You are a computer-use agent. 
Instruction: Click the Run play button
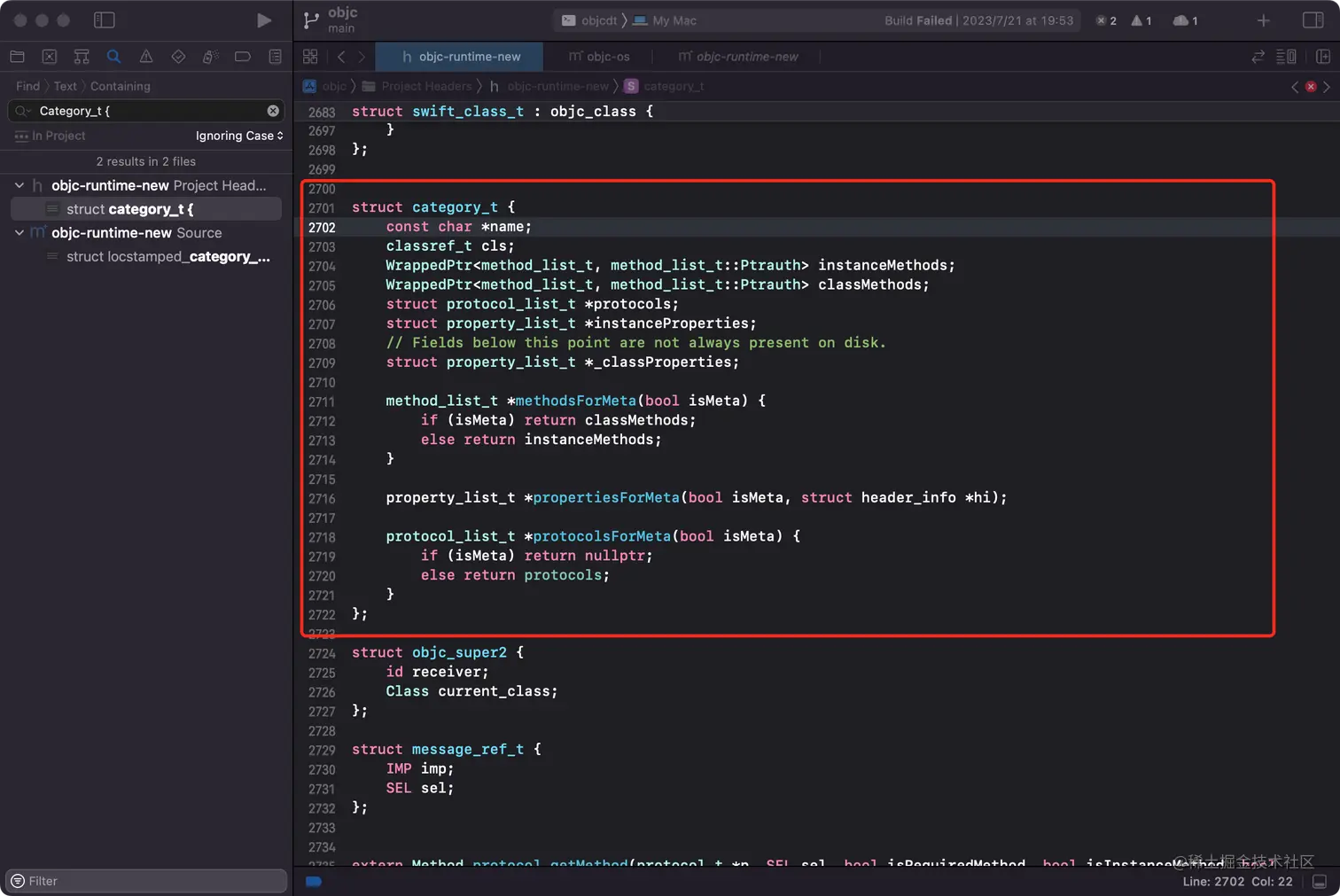pos(263,20)
